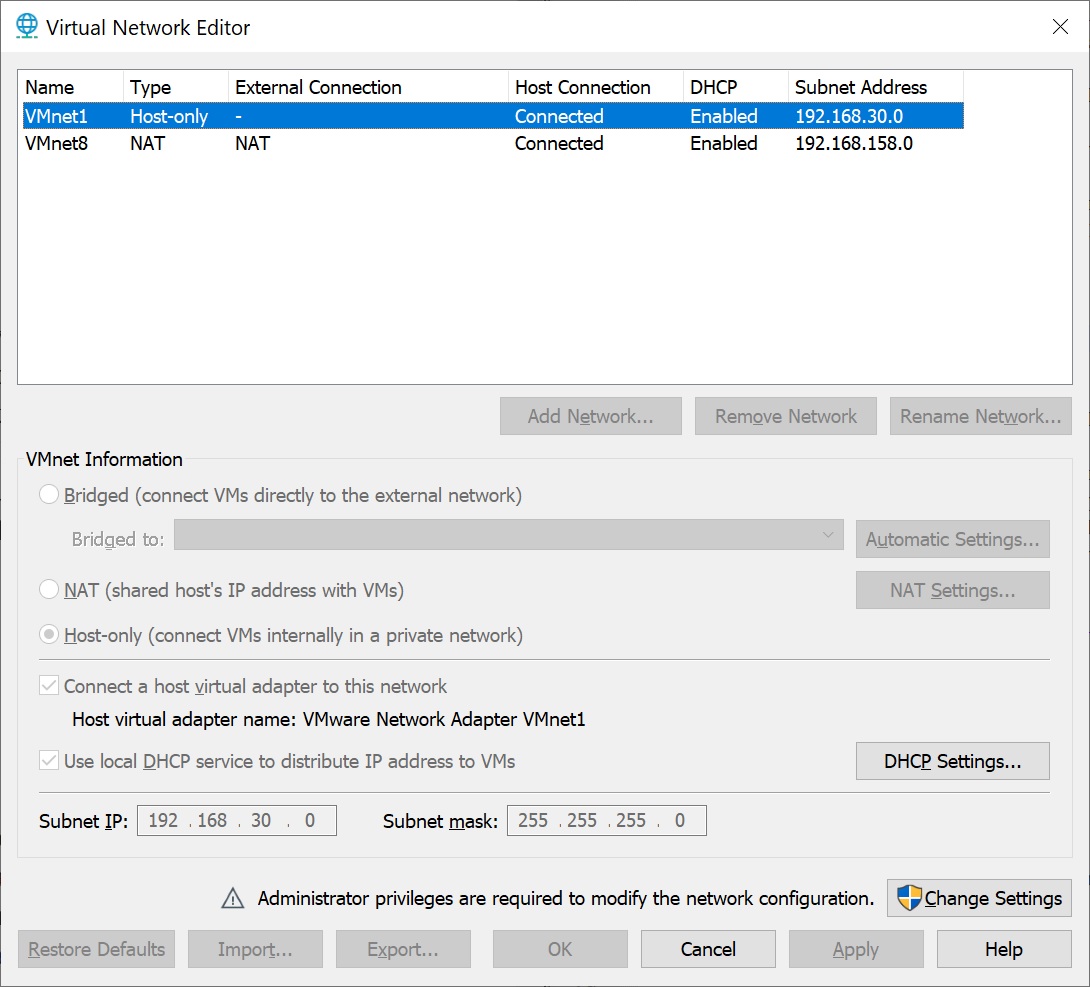Click Restore Defaults button

tap(97, 949)
